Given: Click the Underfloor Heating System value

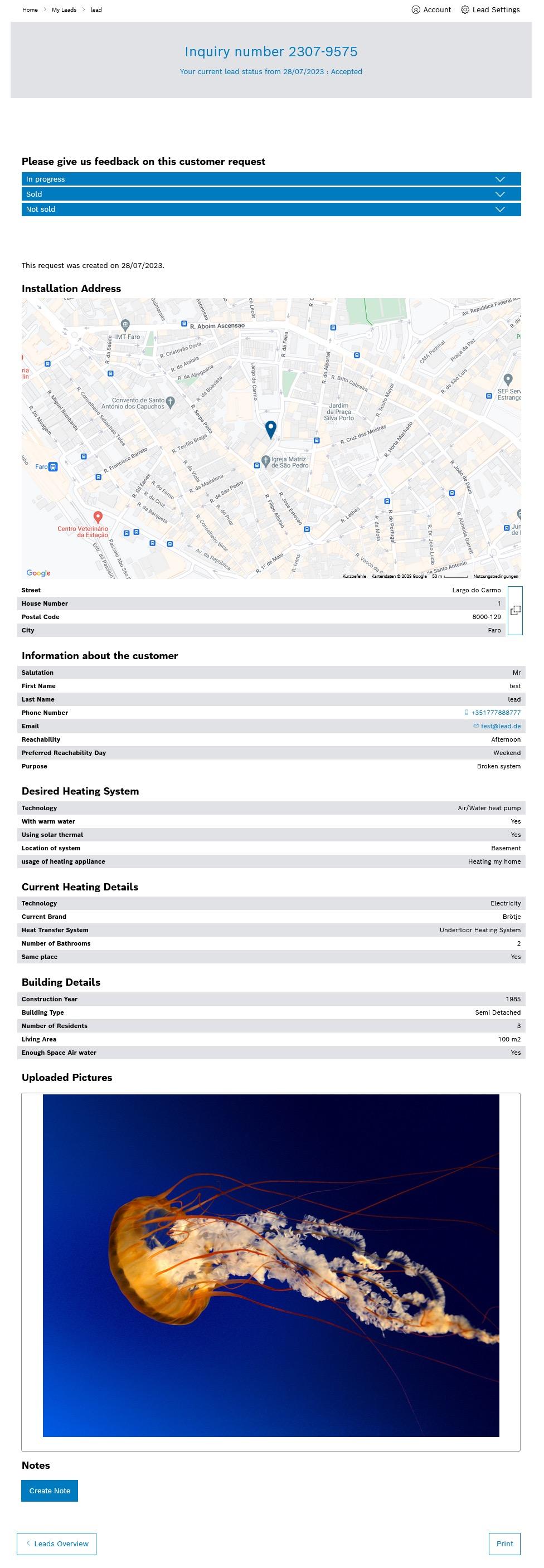Looking at the screenshot, I should (480, 929).
